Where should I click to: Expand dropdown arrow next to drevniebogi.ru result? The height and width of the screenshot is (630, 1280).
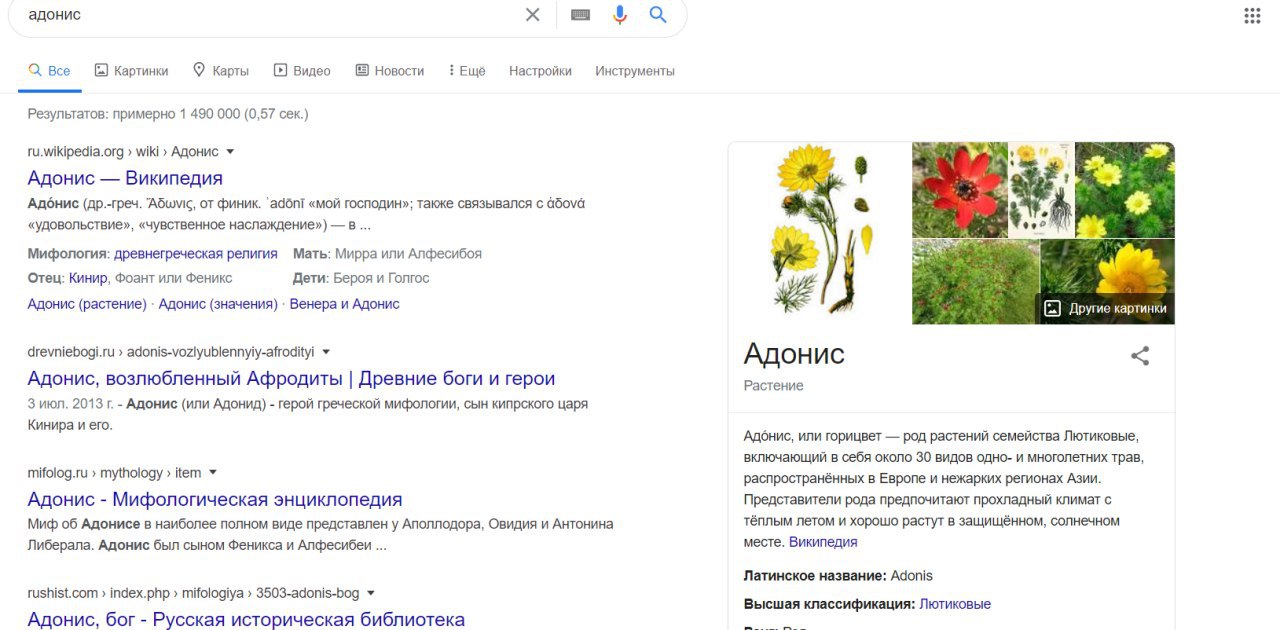326,352
